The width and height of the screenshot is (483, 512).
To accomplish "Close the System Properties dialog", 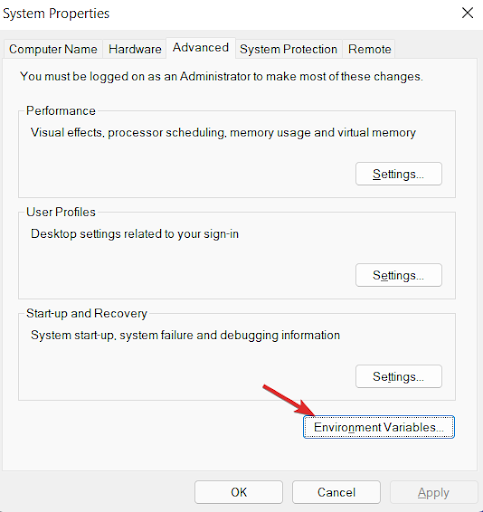I will click(467, 13).
